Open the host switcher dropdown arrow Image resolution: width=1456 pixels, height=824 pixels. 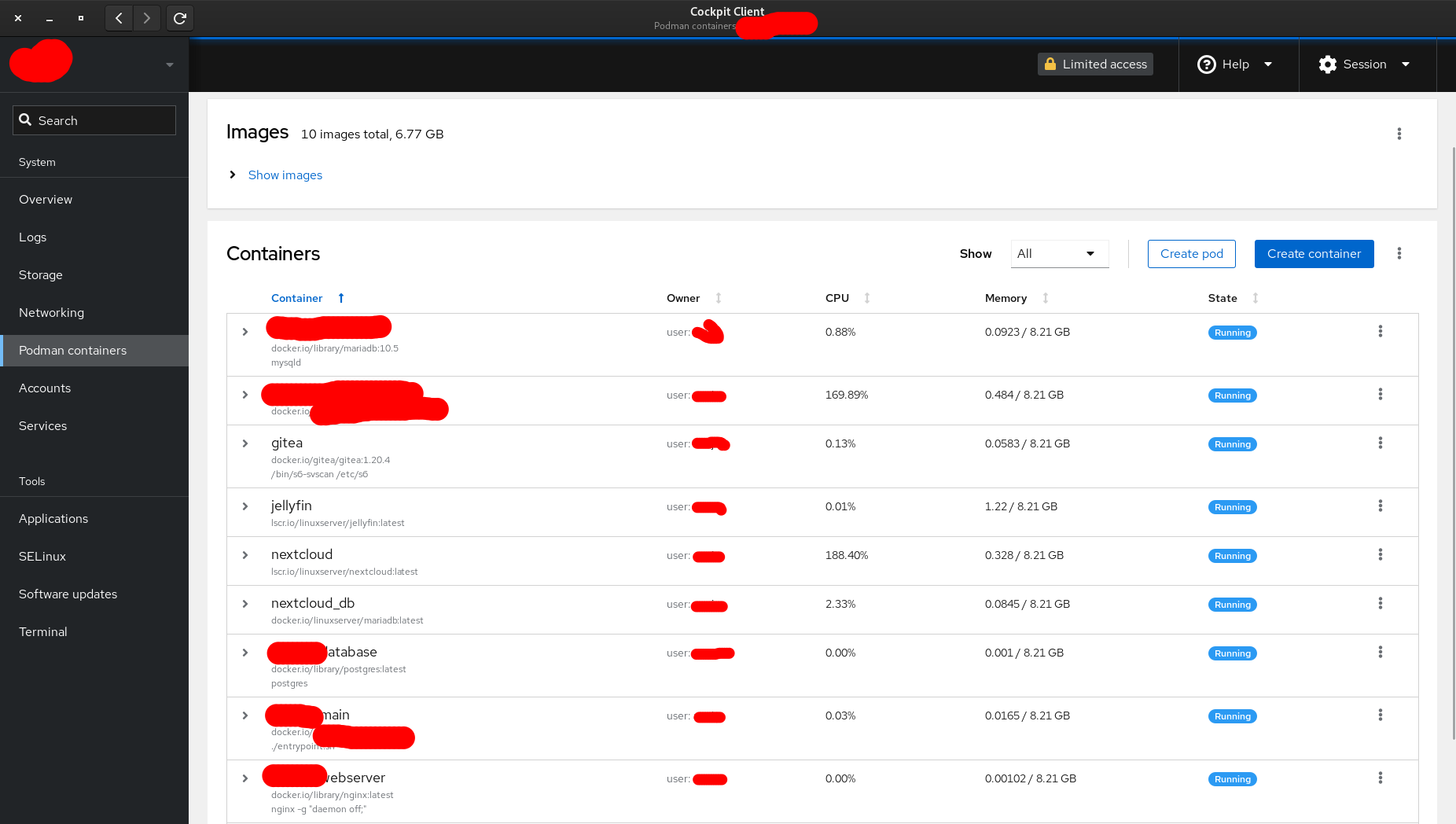tap(170, 65)
